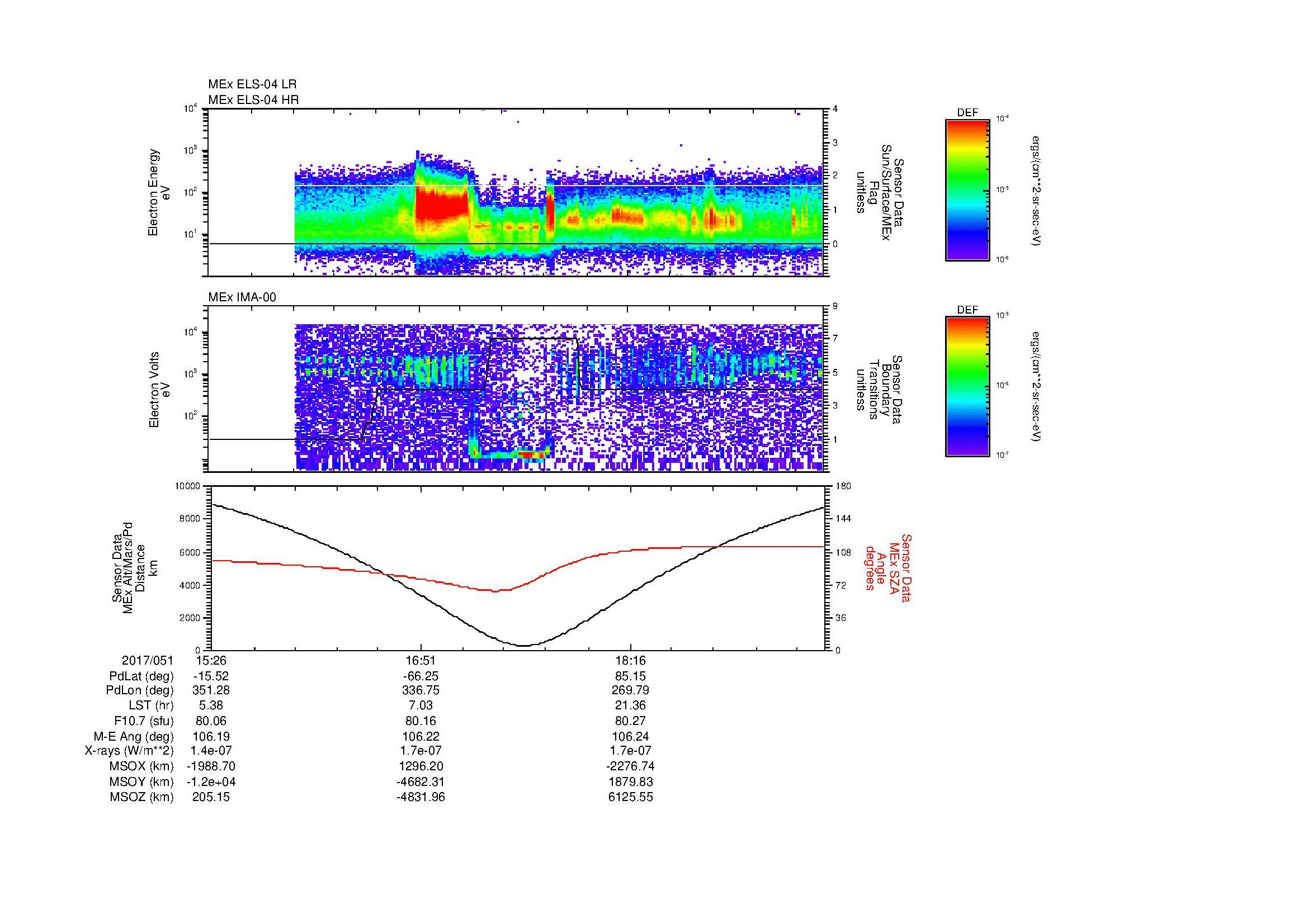This screenshot has height=924, width=1308.
Task: Click the LST value '5.38'
Action: click(211, 705)
